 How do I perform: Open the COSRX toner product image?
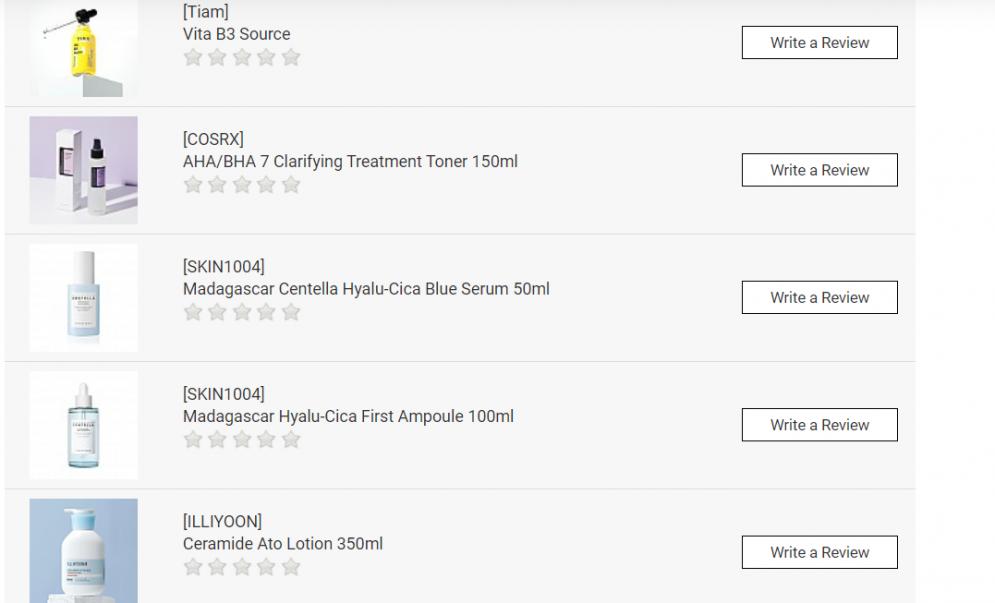point(84,170)
